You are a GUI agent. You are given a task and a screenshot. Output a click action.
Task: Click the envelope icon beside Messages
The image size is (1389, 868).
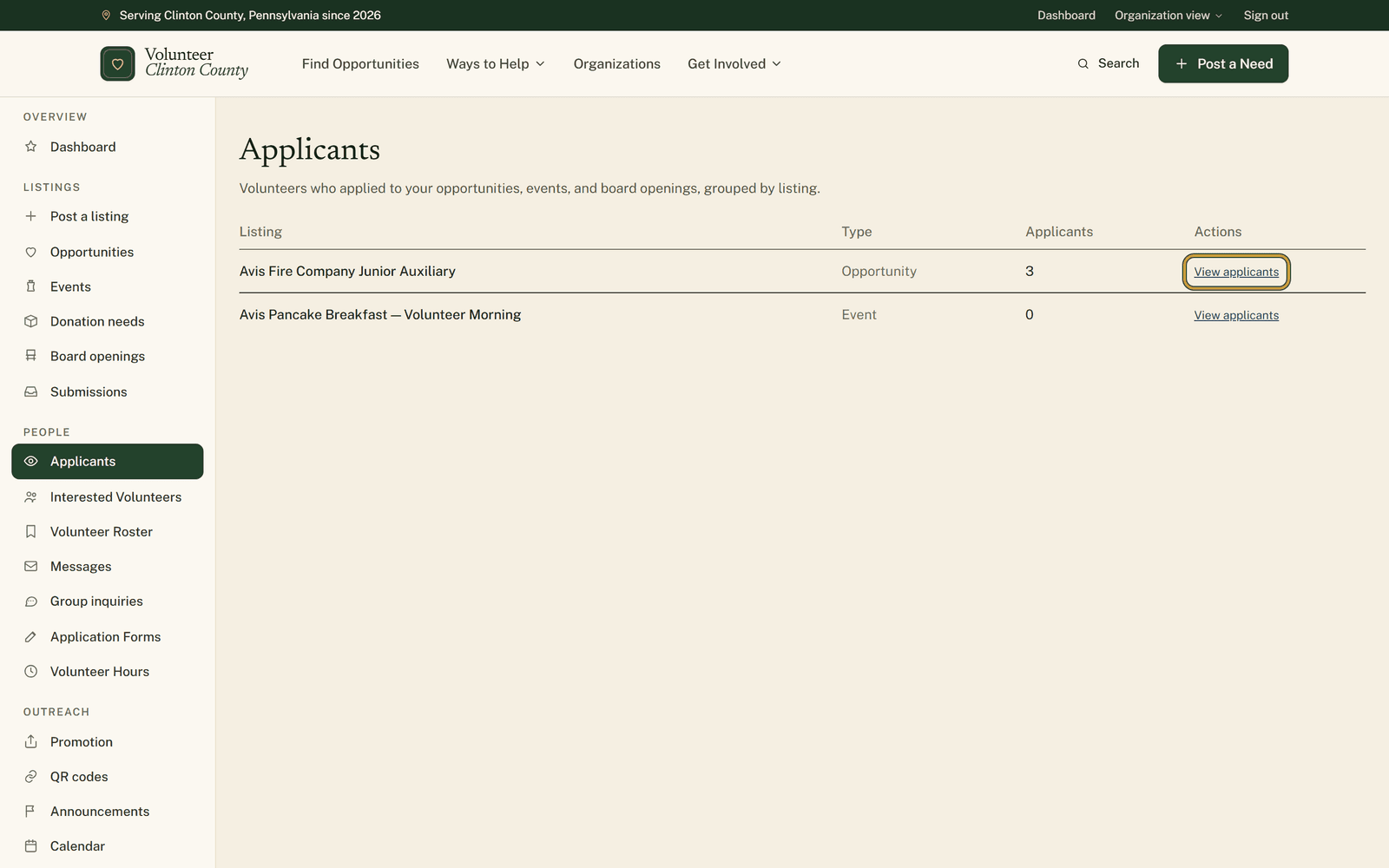(x=31, y=566)
